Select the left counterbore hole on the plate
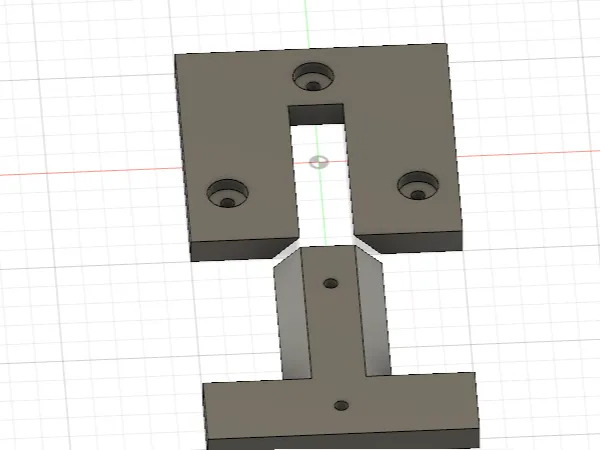 pyautogui.click(x=227, y=193)
